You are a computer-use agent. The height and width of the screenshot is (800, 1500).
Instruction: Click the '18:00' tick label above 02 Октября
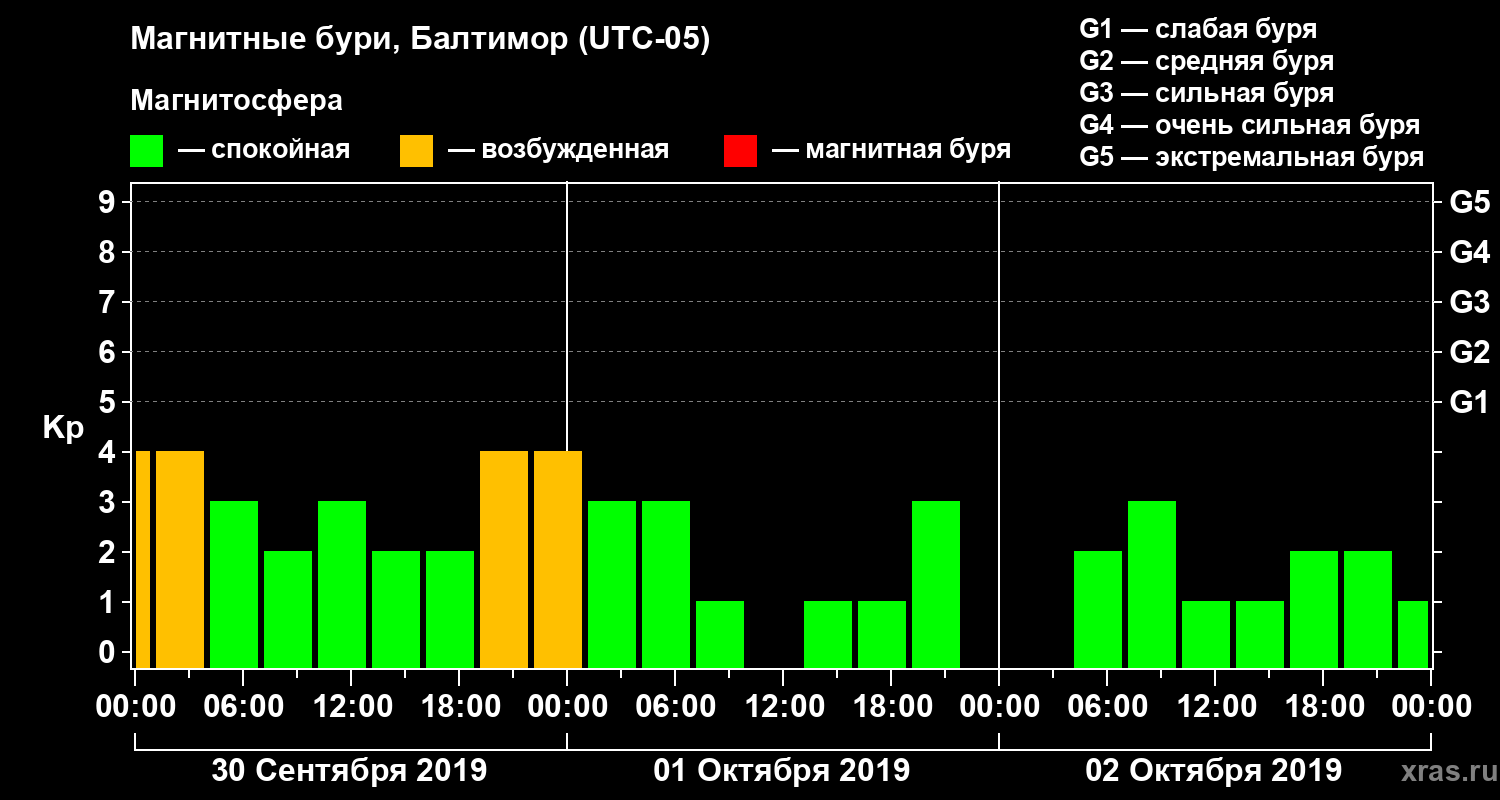[1323, 706]
